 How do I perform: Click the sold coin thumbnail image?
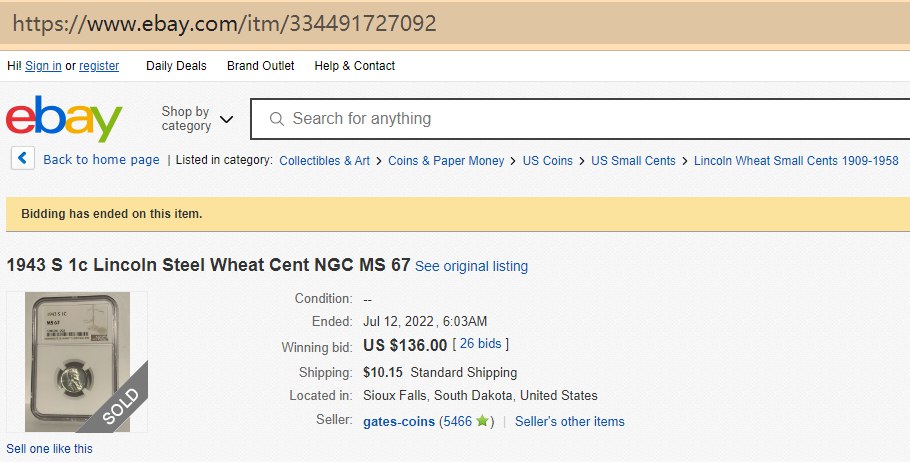(x=77, y=361)
